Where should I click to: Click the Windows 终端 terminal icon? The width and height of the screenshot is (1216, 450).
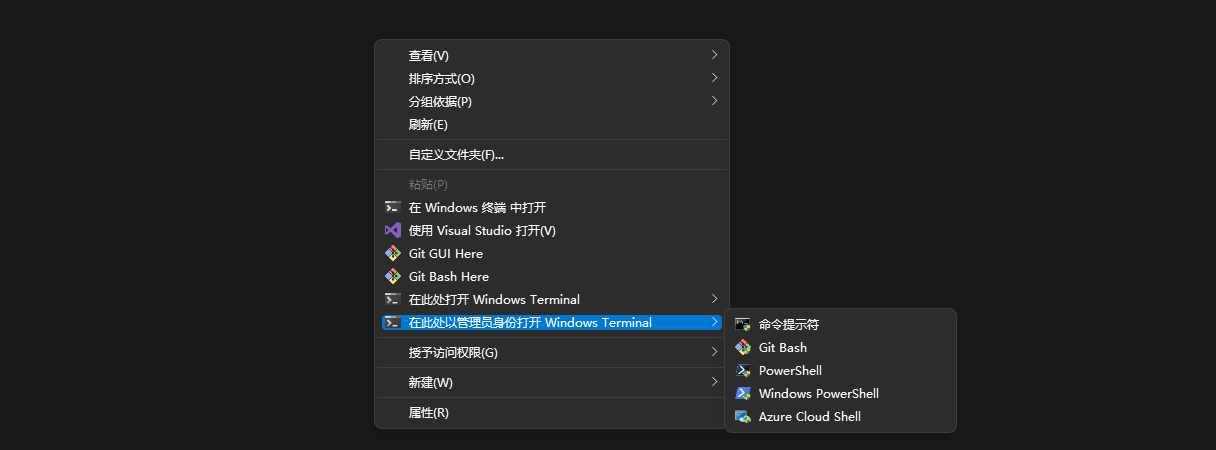(x=392, y=207)
